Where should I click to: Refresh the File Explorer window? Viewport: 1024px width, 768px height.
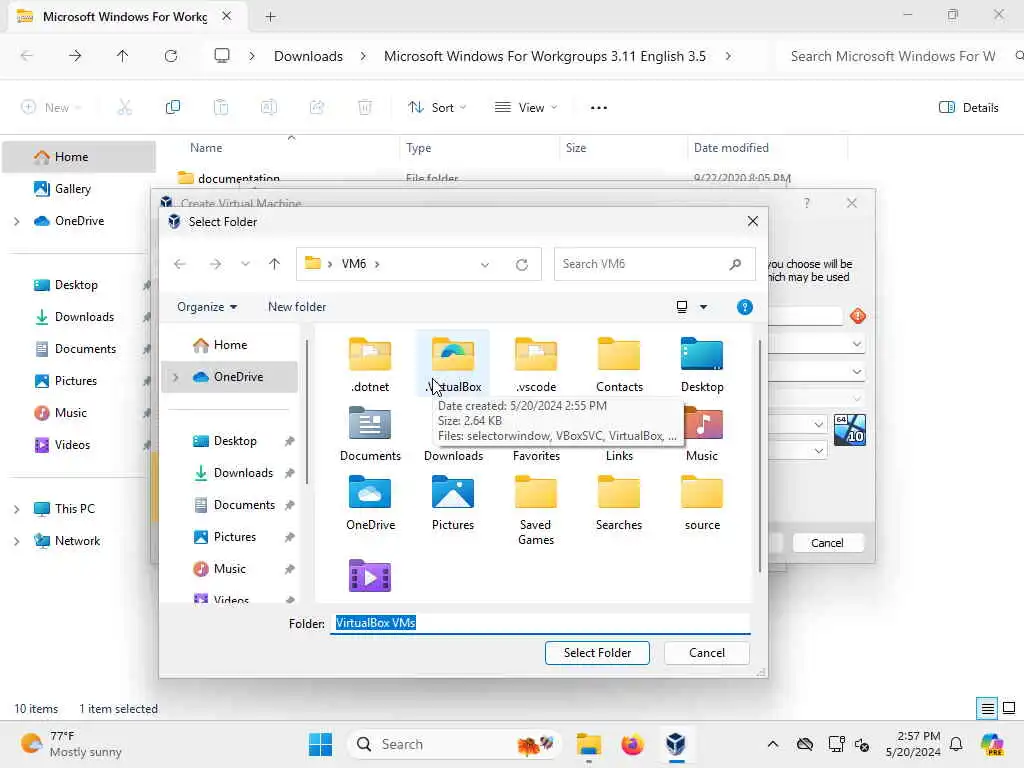tap(171, 56)
